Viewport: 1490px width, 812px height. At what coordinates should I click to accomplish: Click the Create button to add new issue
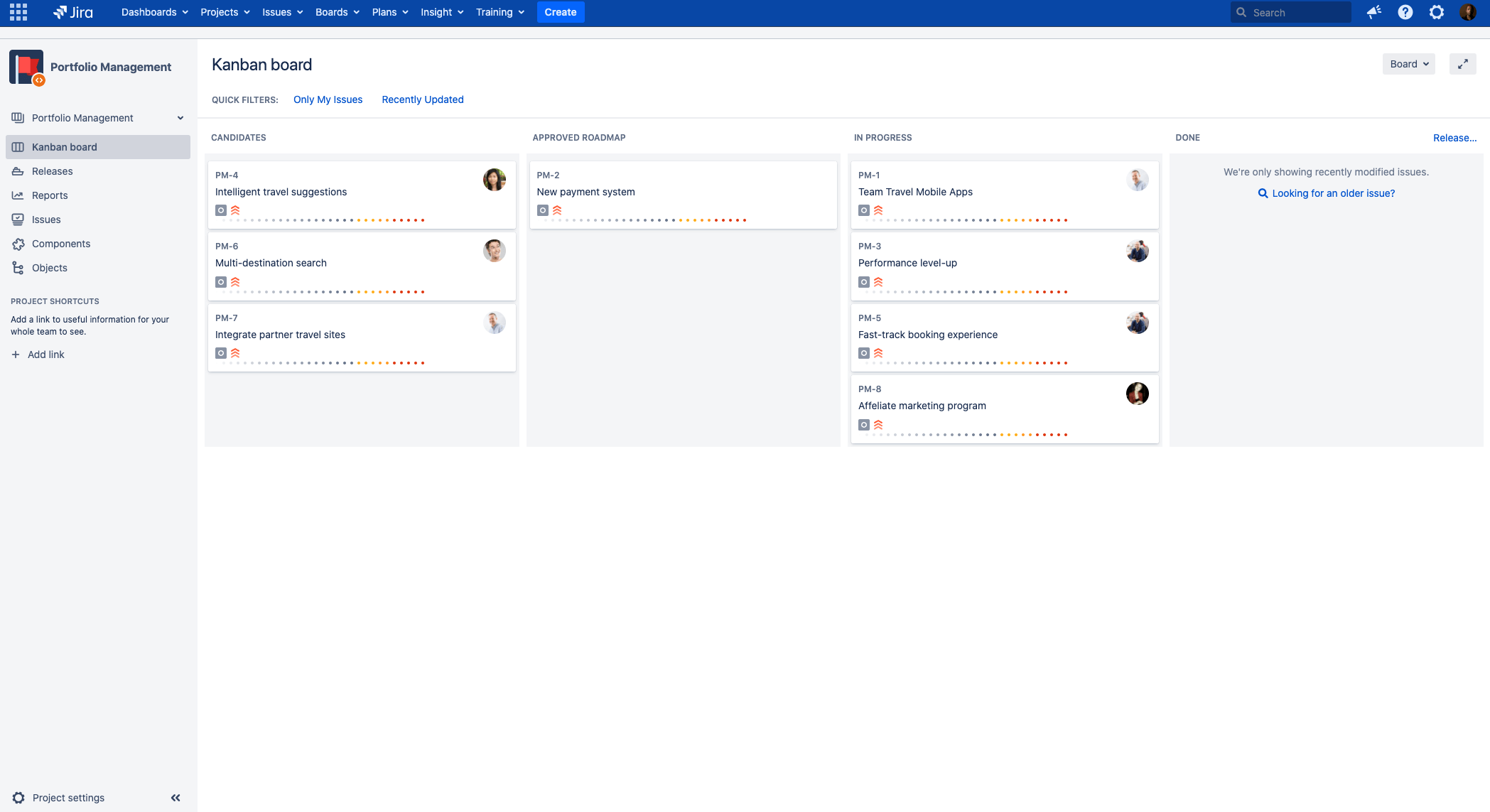click(x=559, y=12)
